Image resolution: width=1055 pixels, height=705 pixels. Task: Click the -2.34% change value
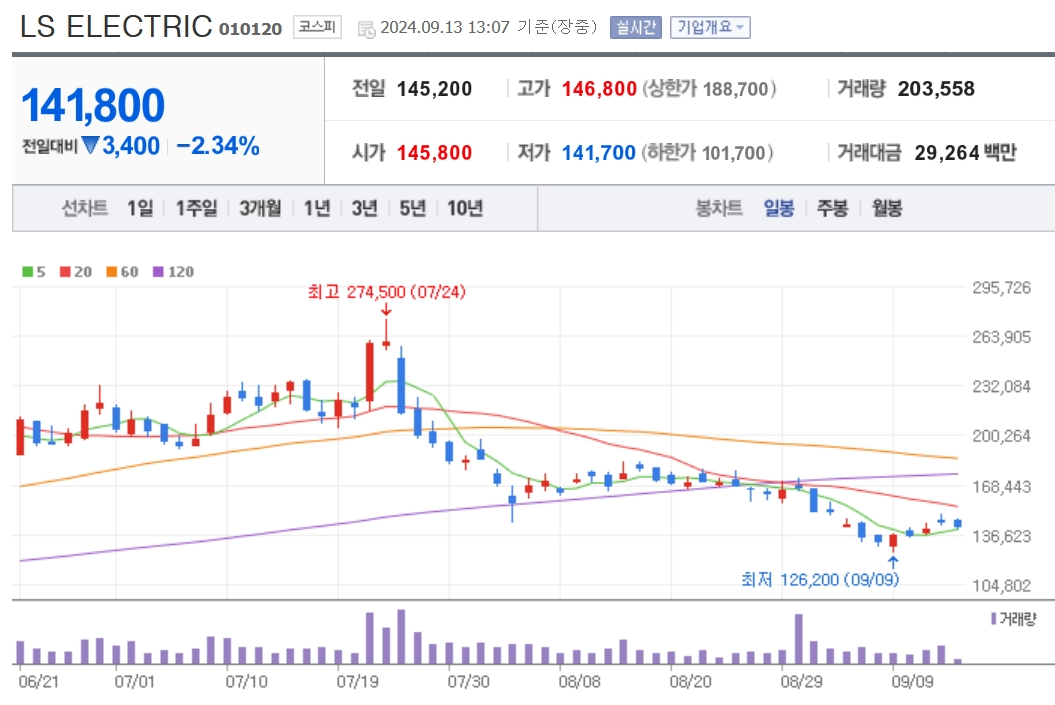[x=217, y=145]
